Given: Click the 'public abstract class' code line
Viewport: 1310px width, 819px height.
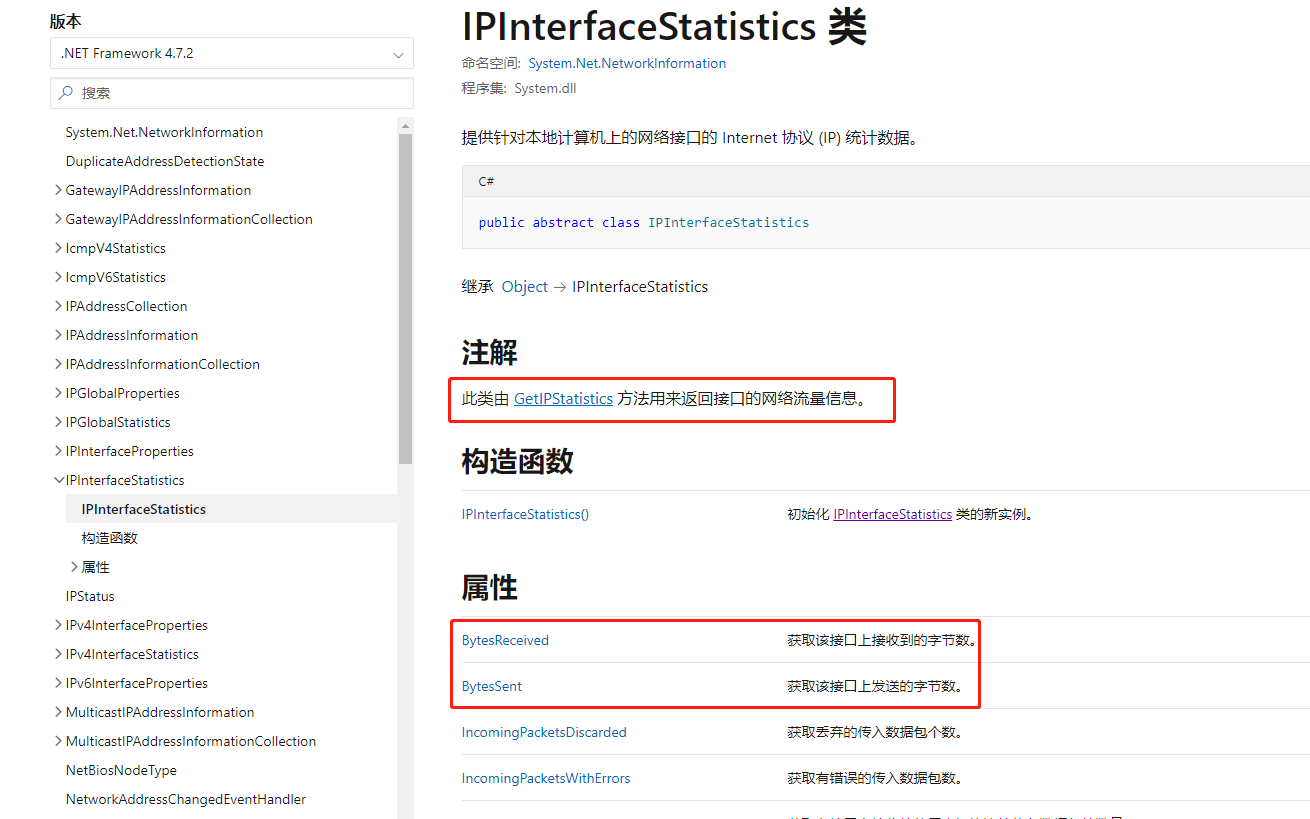Looking at the screenshot, I should click(x=644, y=222).
